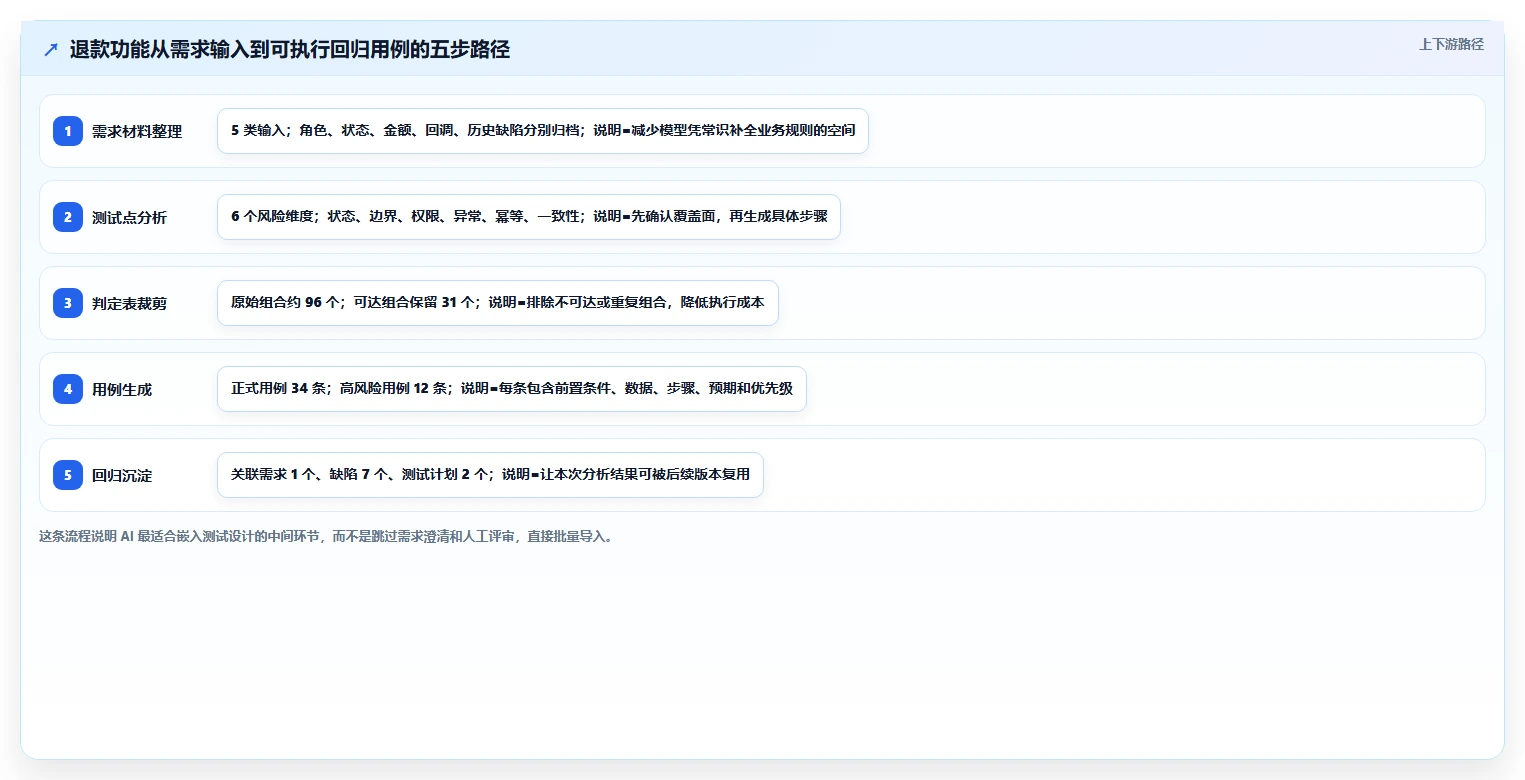Click the box with 关联需求 1 个
This screenshot has height=780, width=1525.
[x=490, y=475]
